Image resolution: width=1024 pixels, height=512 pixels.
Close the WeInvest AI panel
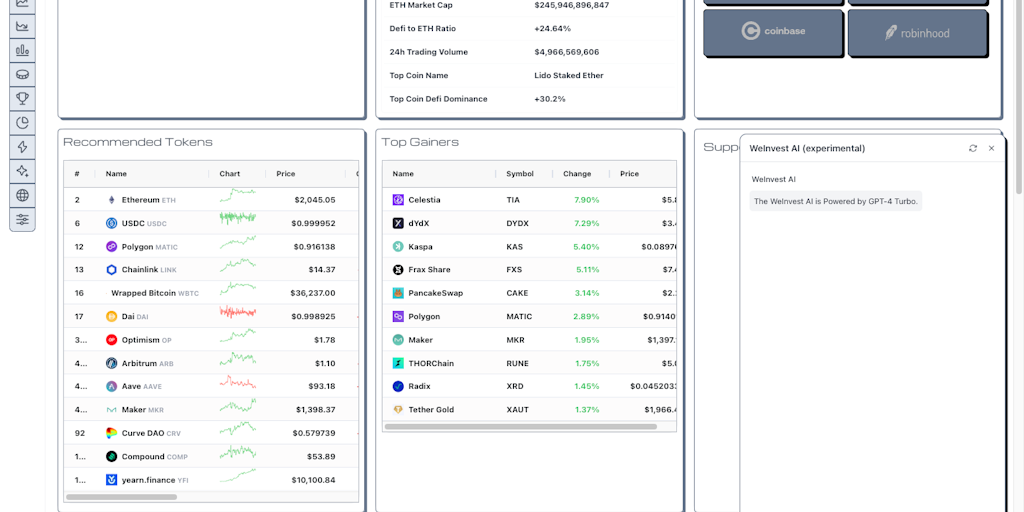point(991,148)
